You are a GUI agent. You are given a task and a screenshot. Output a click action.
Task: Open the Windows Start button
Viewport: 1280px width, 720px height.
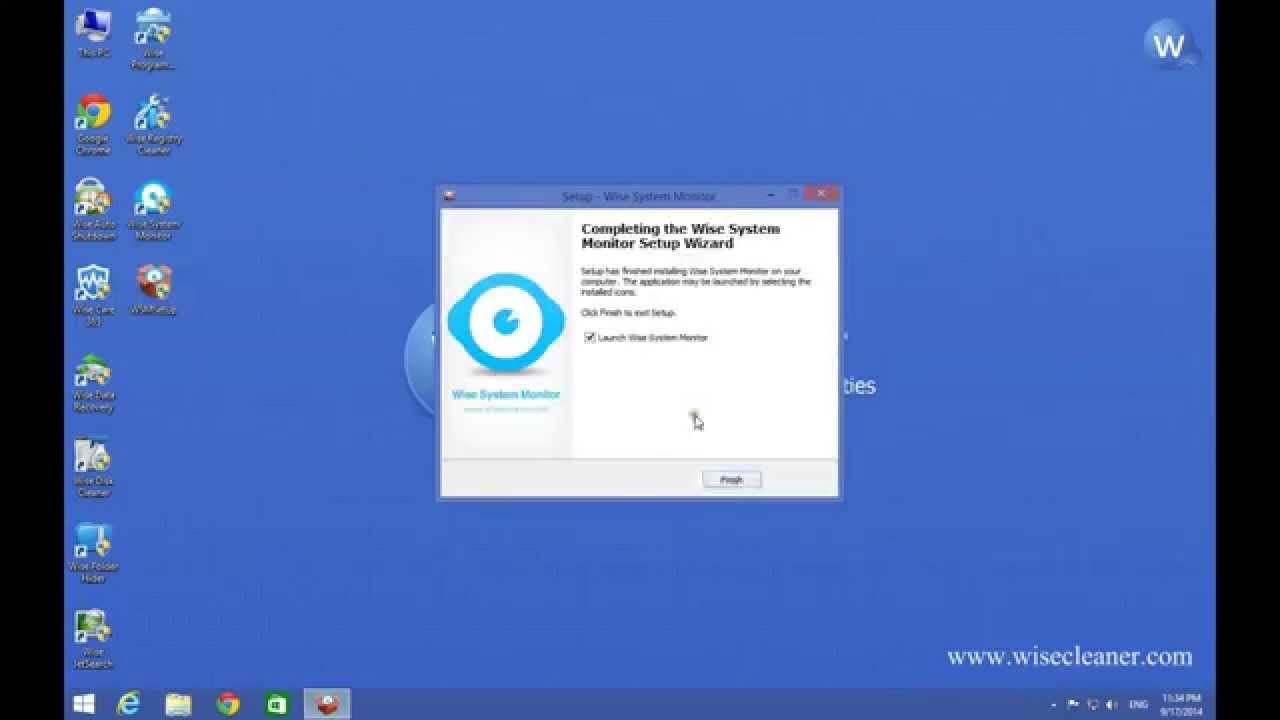click(84, 704)
